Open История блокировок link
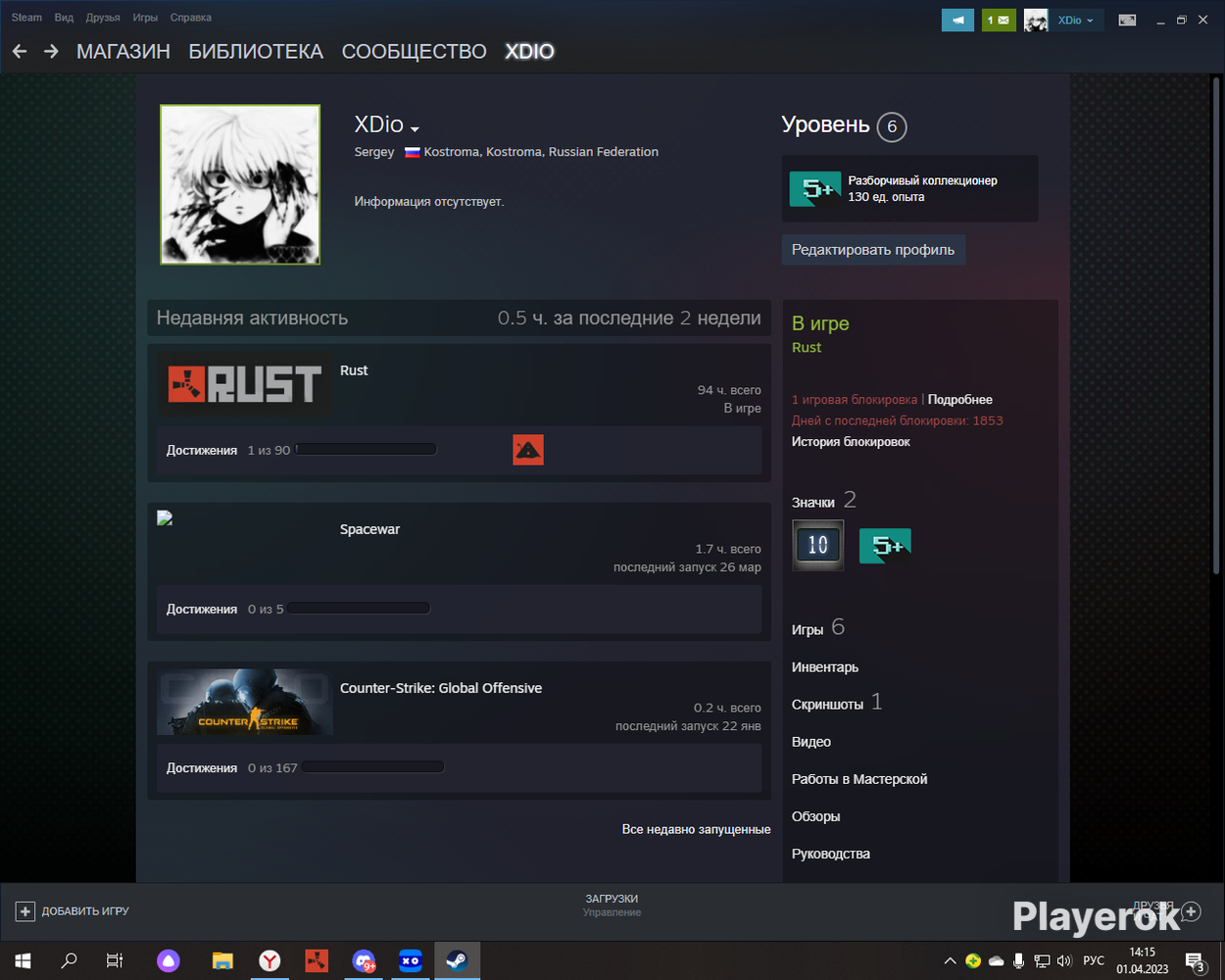 click(x=851, y=442)
